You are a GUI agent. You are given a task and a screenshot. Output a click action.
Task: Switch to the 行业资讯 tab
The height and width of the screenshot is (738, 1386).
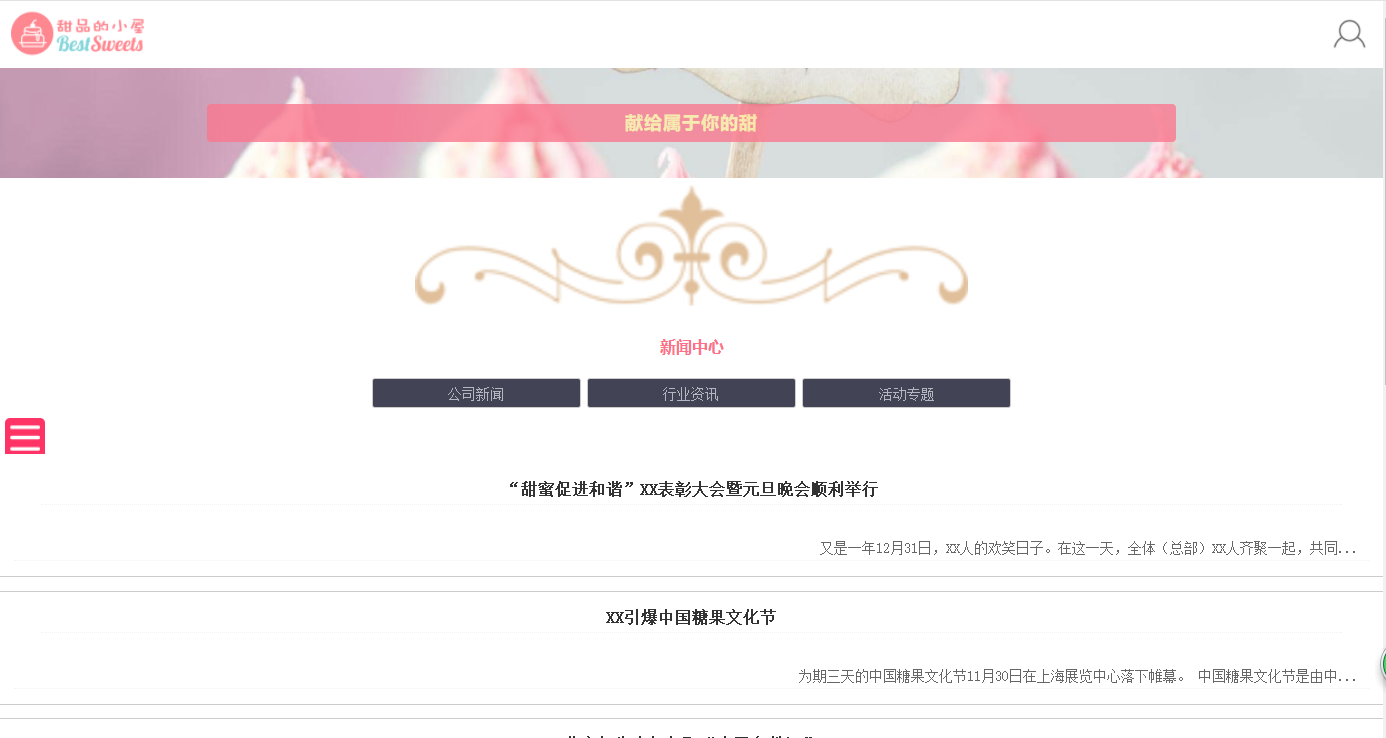[x=691, y=393]
